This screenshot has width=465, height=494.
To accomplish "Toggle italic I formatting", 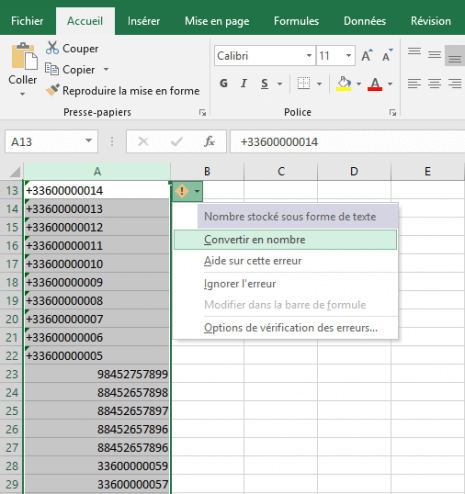I will (244, 83).
